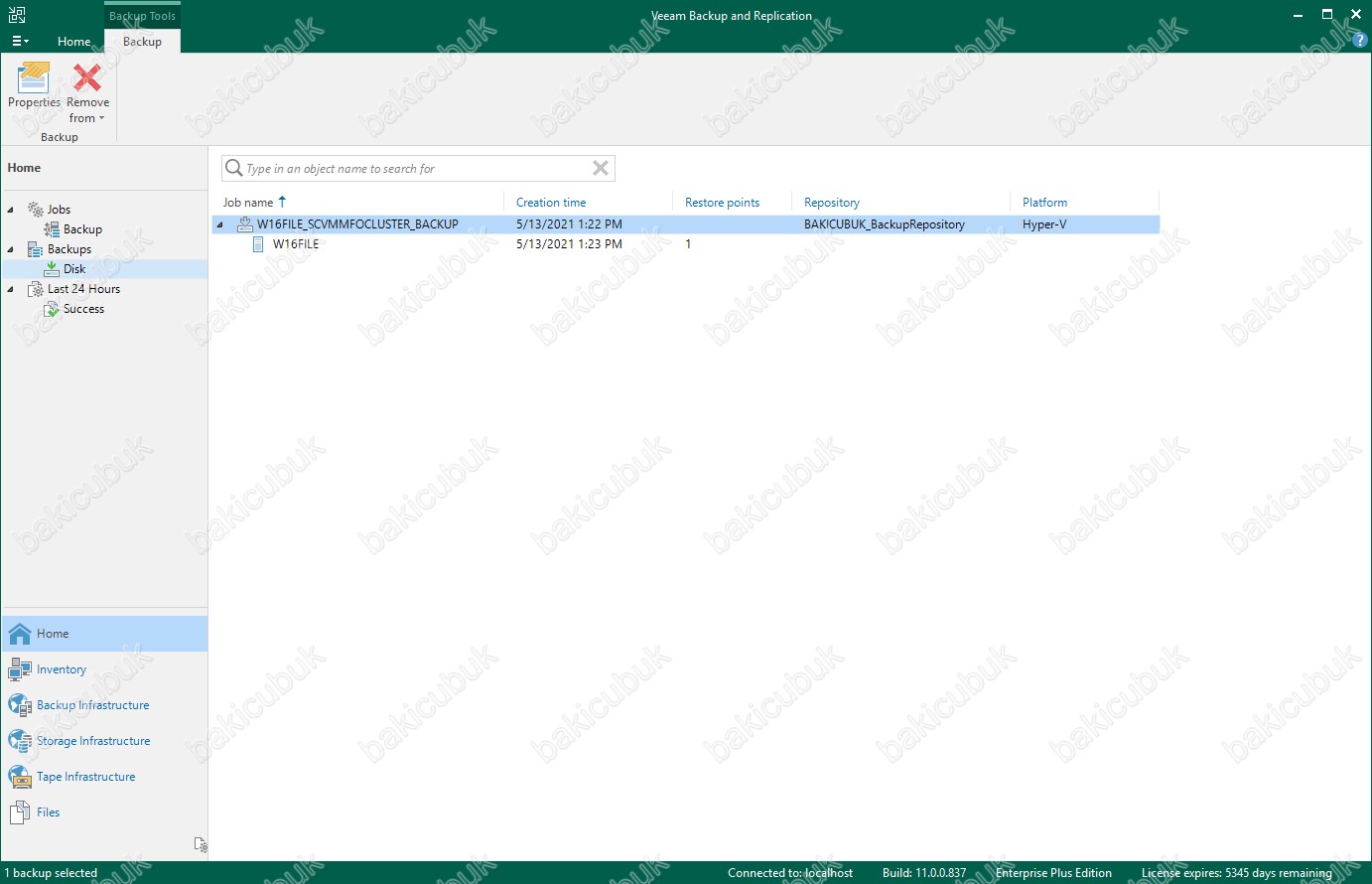Click the restore points value 1
This screenshot has width=1372, height=884.
pyautogui.click(x=688, y=244)
